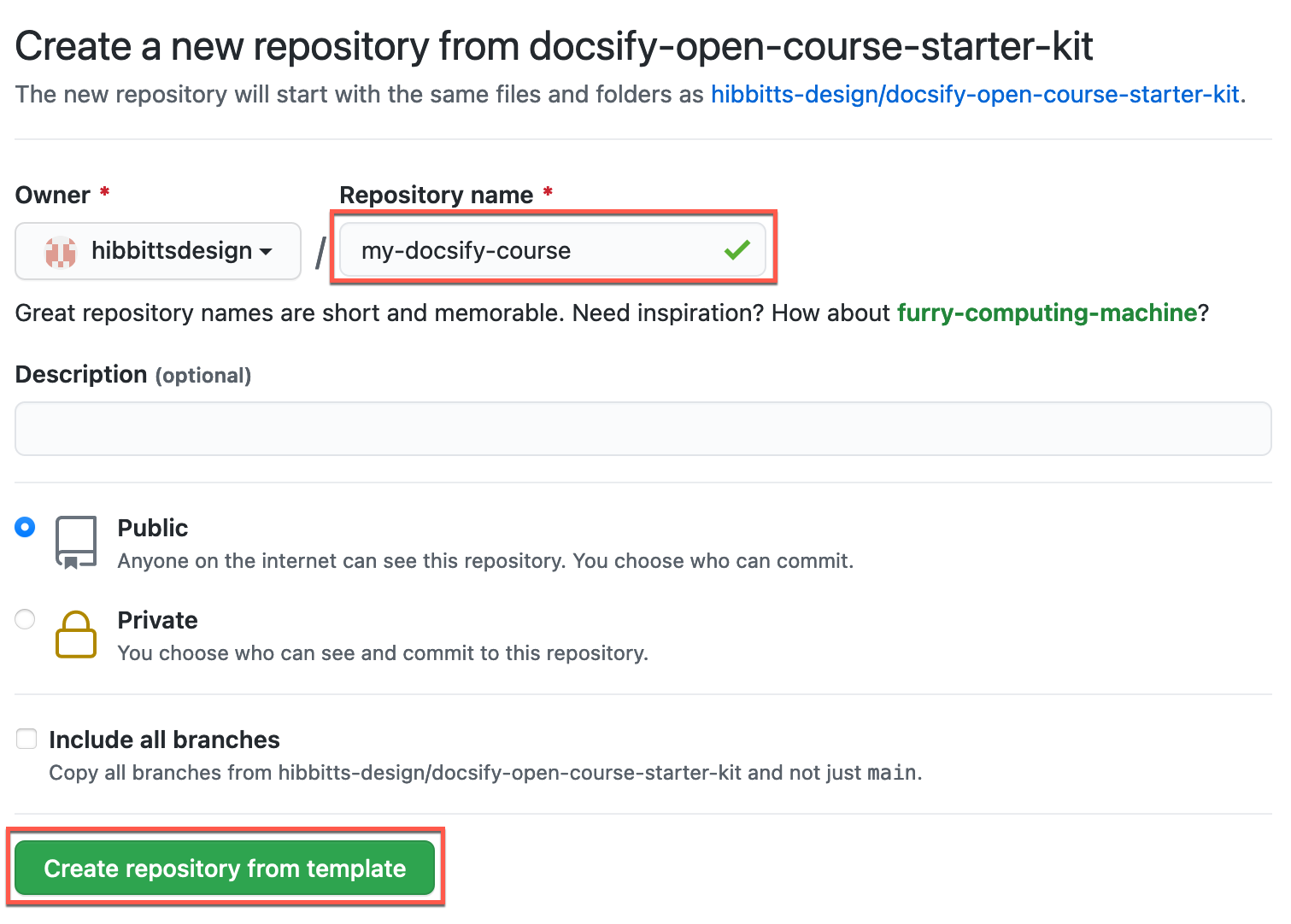Open the hibbitts-design/docsify-open-course-starter-kit link
The width and height of the screenshot is (1291, 924).
click(975, 94)
